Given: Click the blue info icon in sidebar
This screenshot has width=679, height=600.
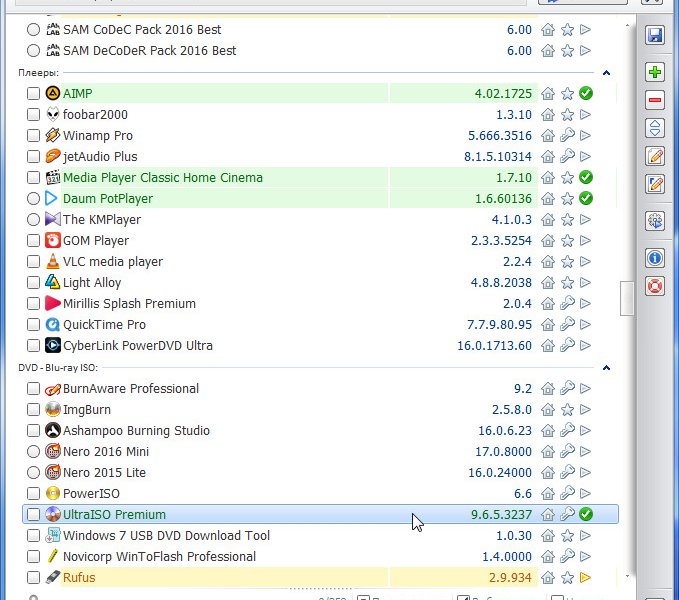Looking at the screenshot, I should [655, 258].
